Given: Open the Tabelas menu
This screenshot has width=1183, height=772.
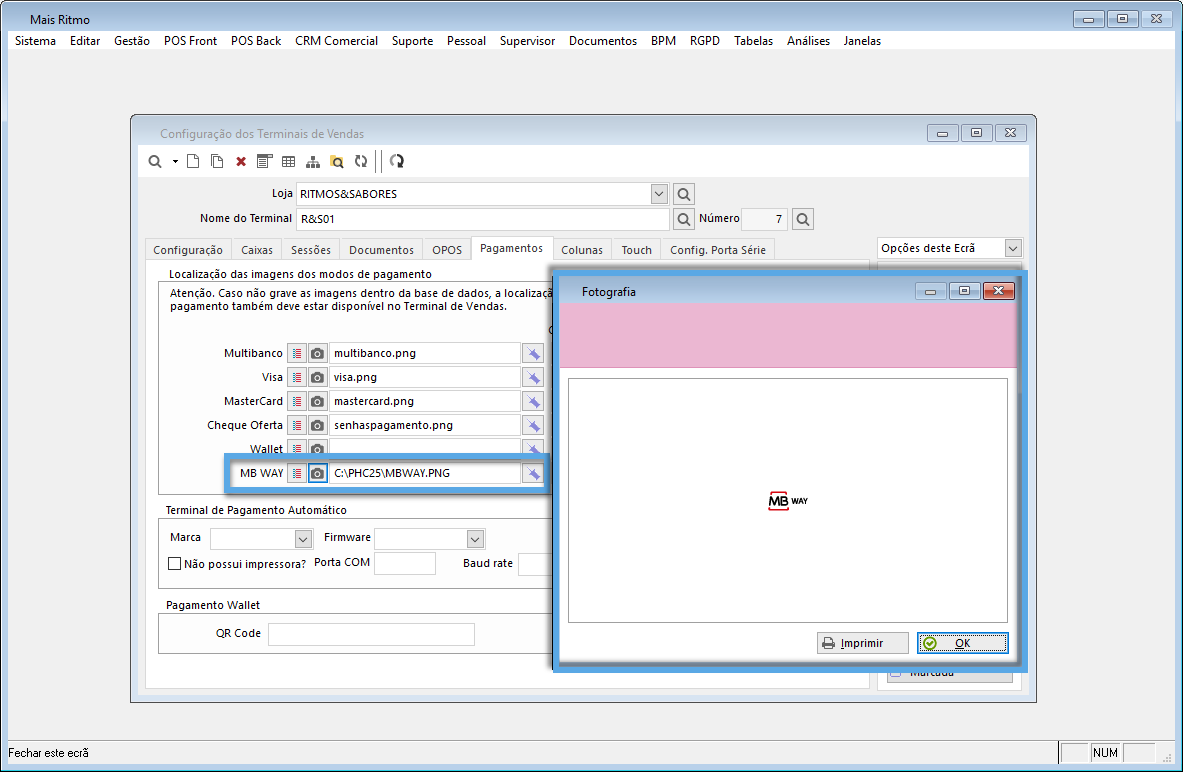Looking at the screenshot, I should tap(753, 41).
